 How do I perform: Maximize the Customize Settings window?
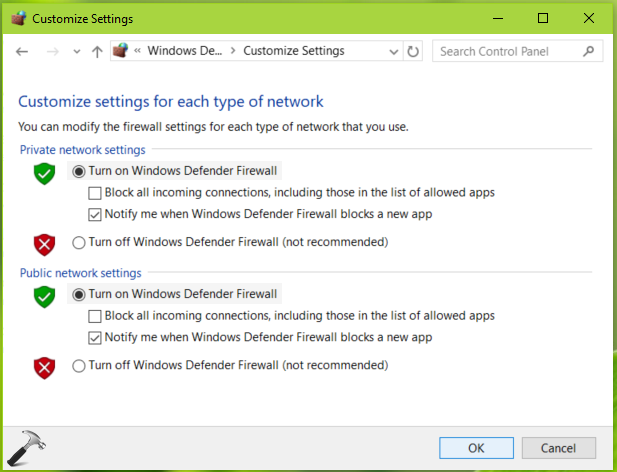tap(543, 18)
